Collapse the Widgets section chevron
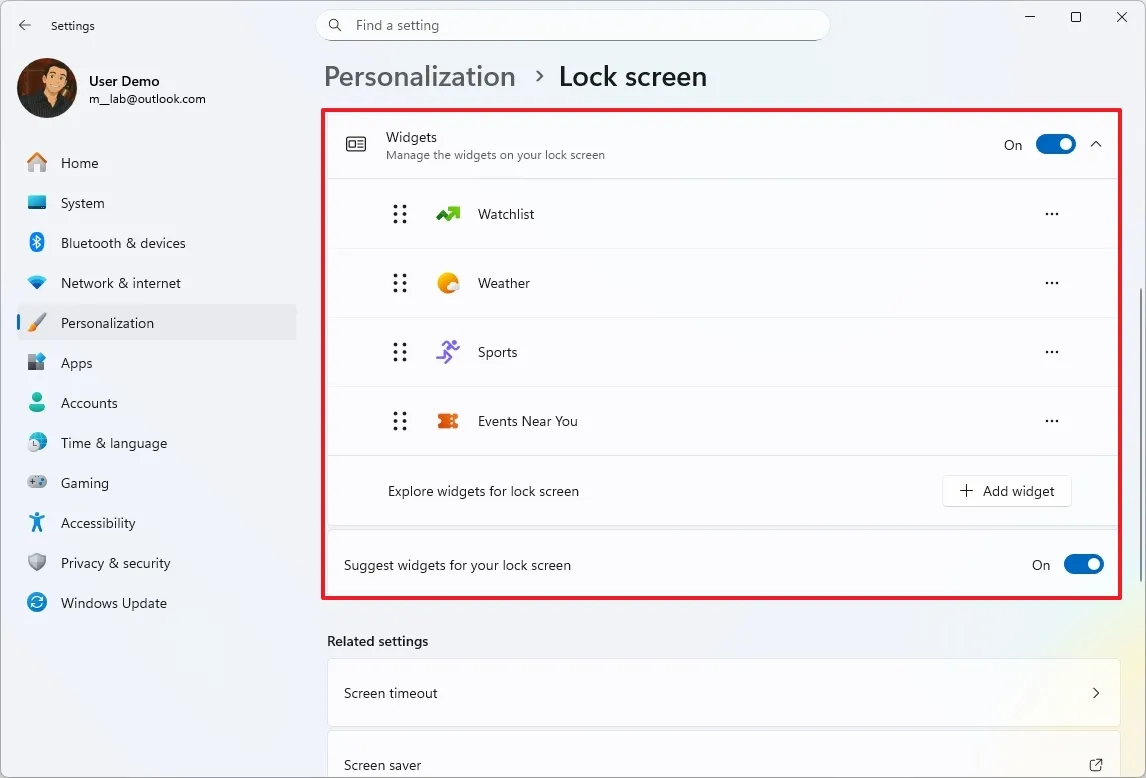1146x778 pixels. pyautogui.click(x=1095, y=144)
